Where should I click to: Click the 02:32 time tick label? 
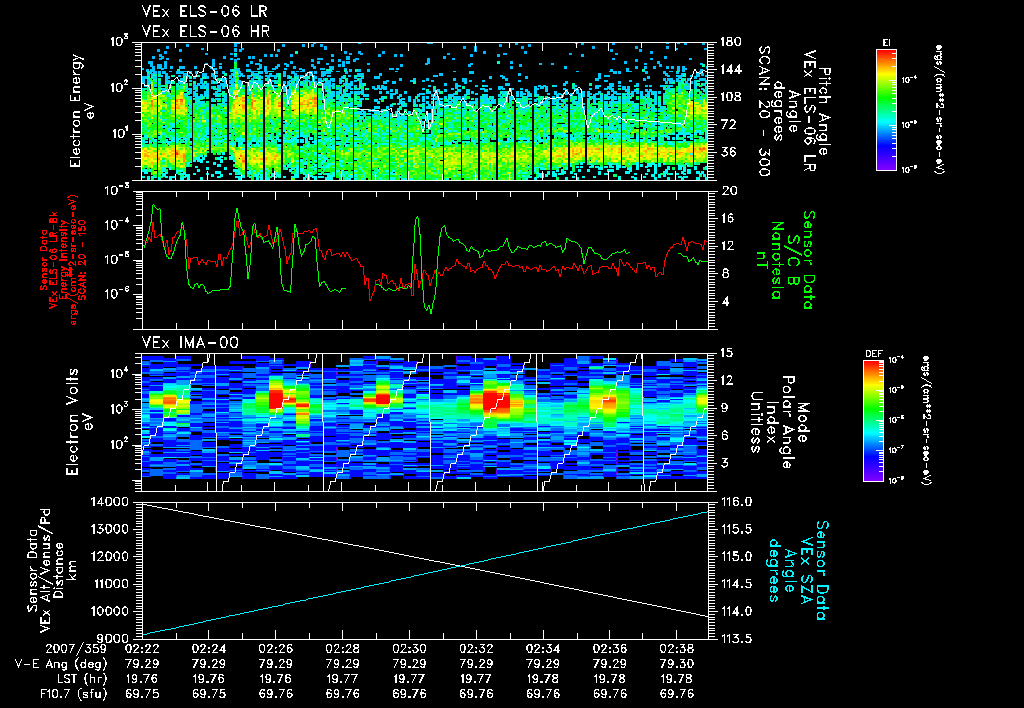(x=476, y=649)
